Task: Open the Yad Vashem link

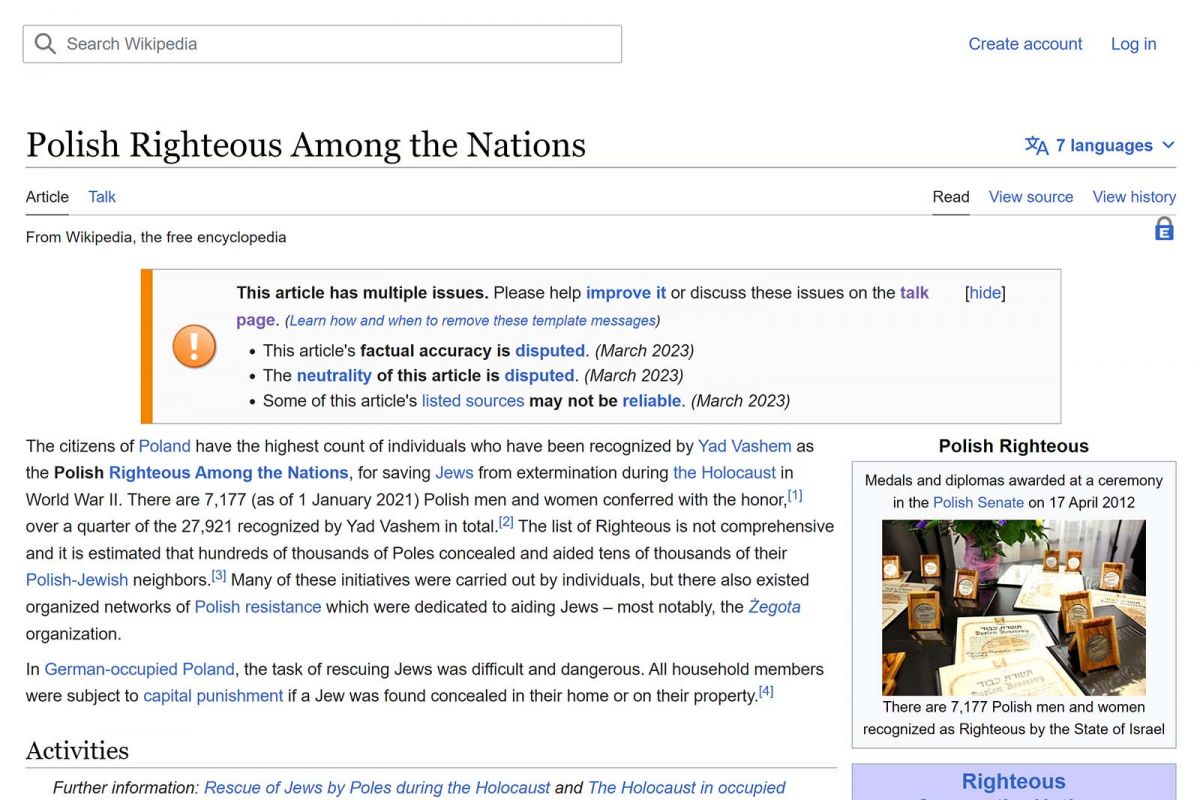Action: (744, 446)
